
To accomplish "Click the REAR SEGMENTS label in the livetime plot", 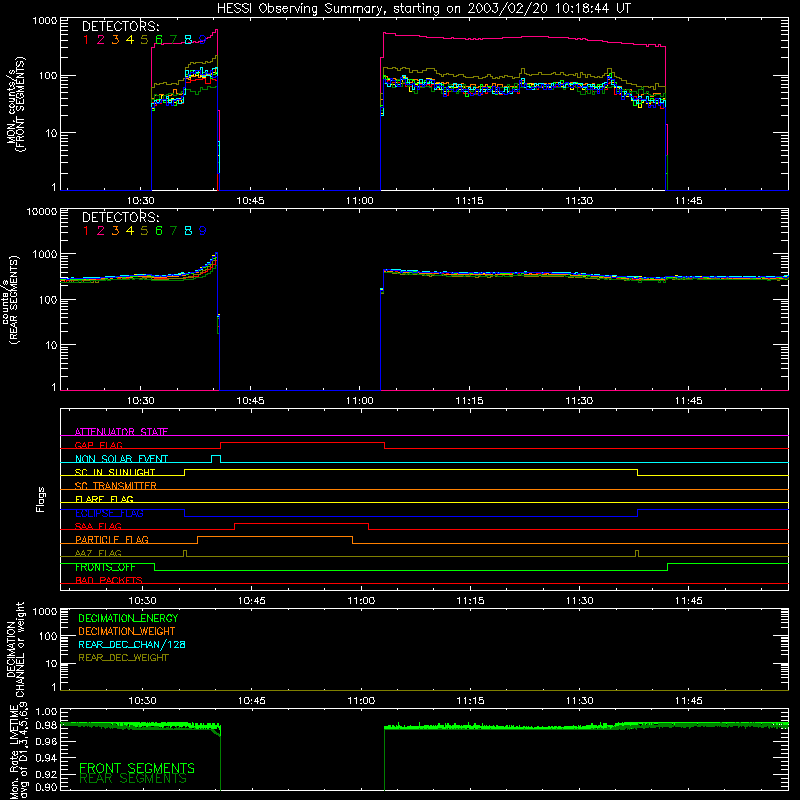I will 133,779.
